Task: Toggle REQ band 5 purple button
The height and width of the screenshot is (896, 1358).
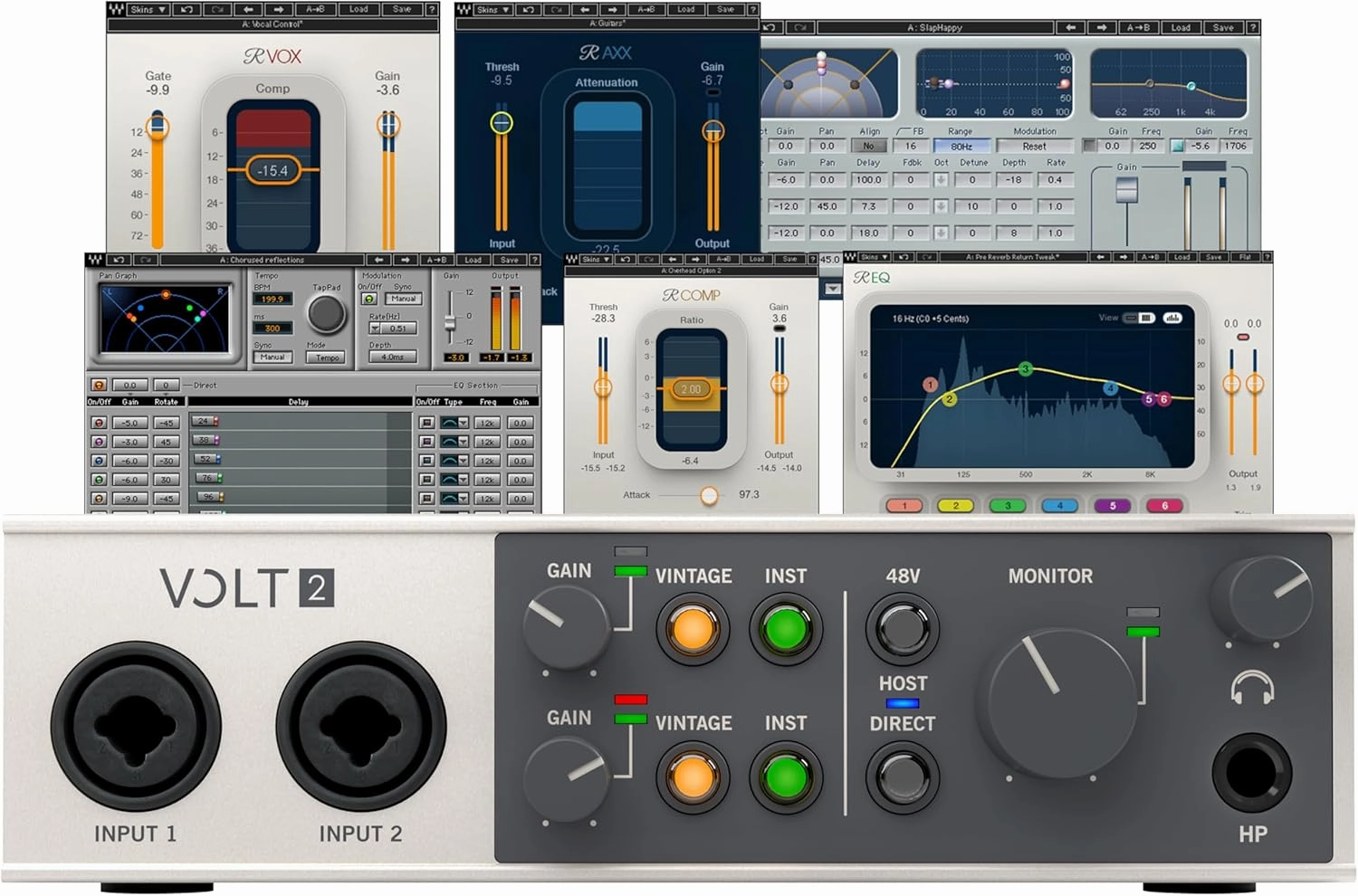Action: 1113,506
